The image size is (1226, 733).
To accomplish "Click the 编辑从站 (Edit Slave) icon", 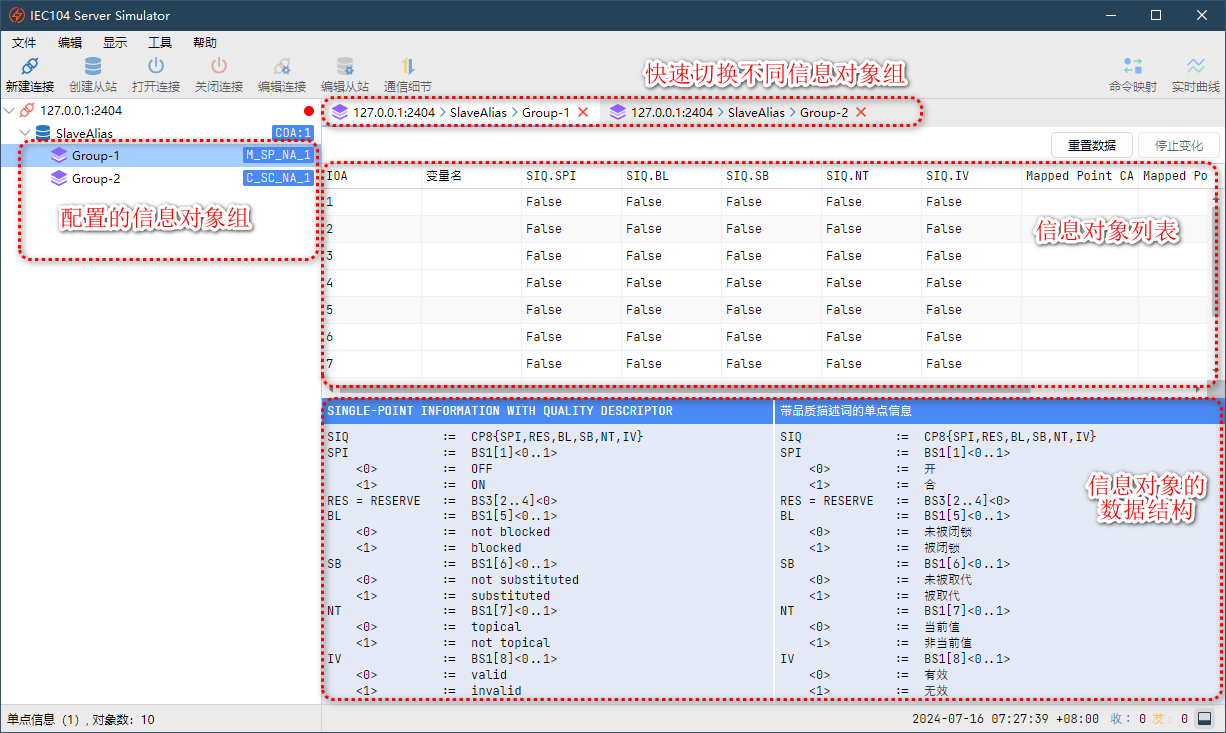I will click(345, 70).
